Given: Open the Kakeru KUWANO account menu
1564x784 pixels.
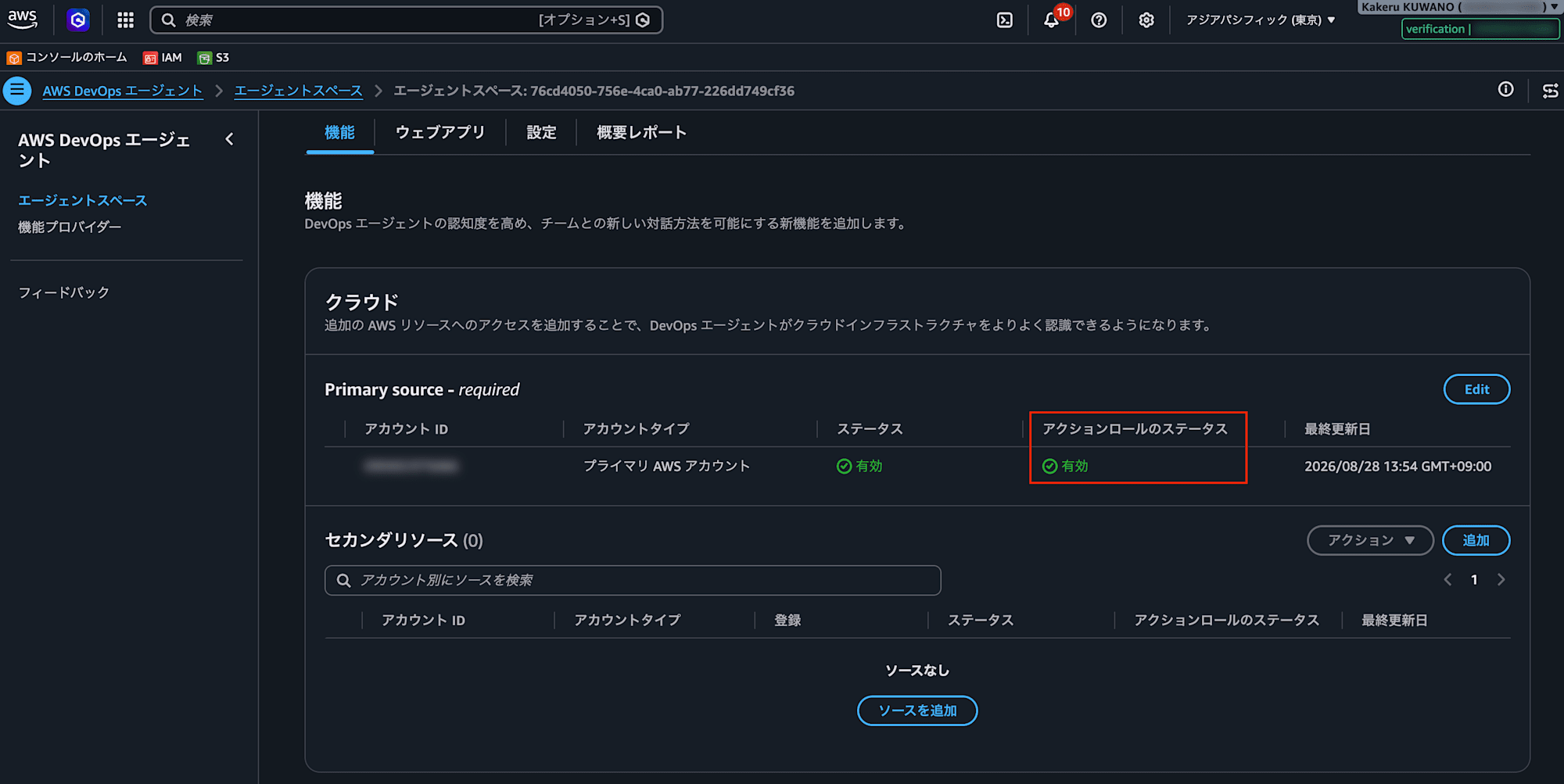Looking at the screenshot, I should click(1459, 7).
